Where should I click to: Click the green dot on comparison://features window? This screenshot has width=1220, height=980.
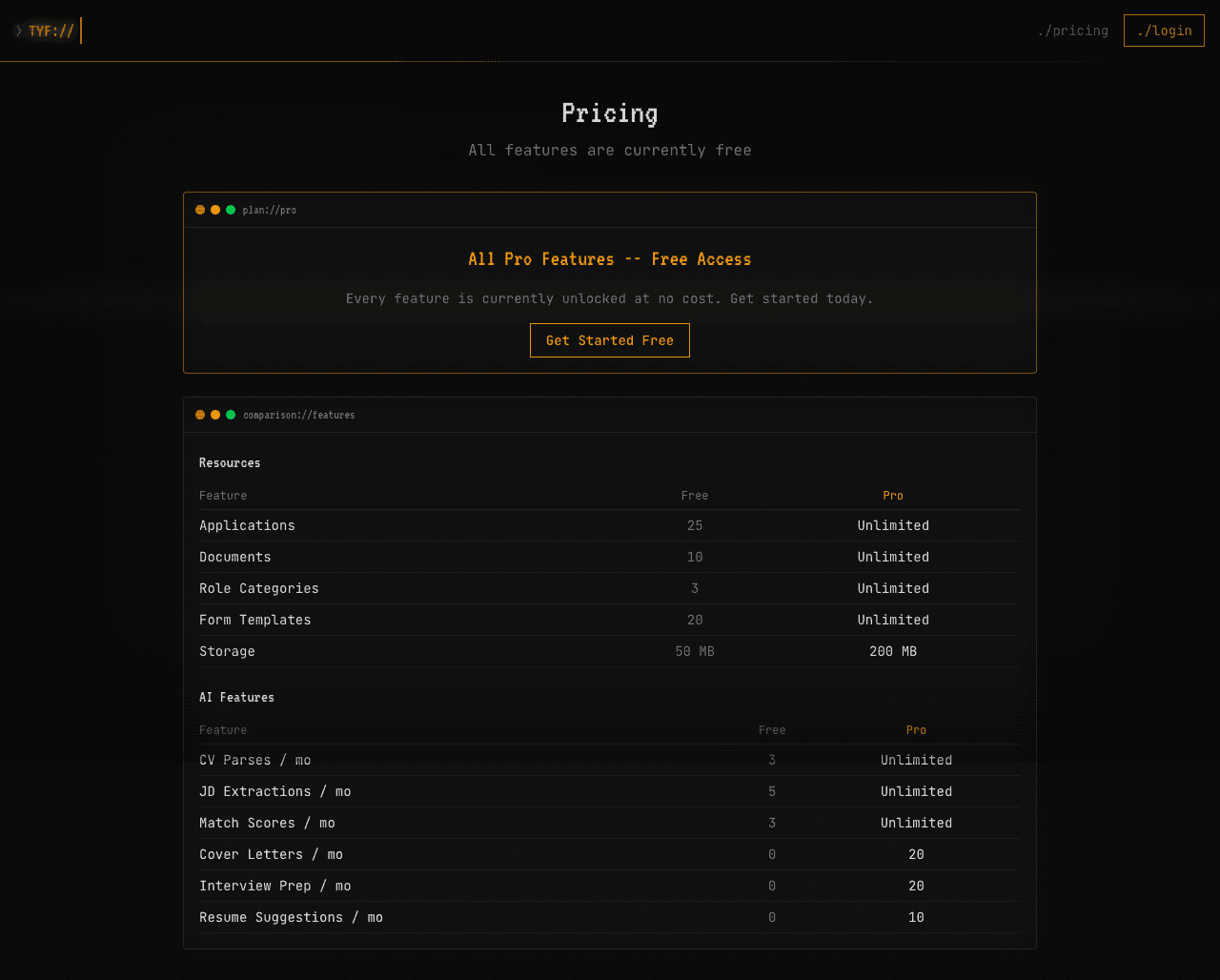coord(231,415)
